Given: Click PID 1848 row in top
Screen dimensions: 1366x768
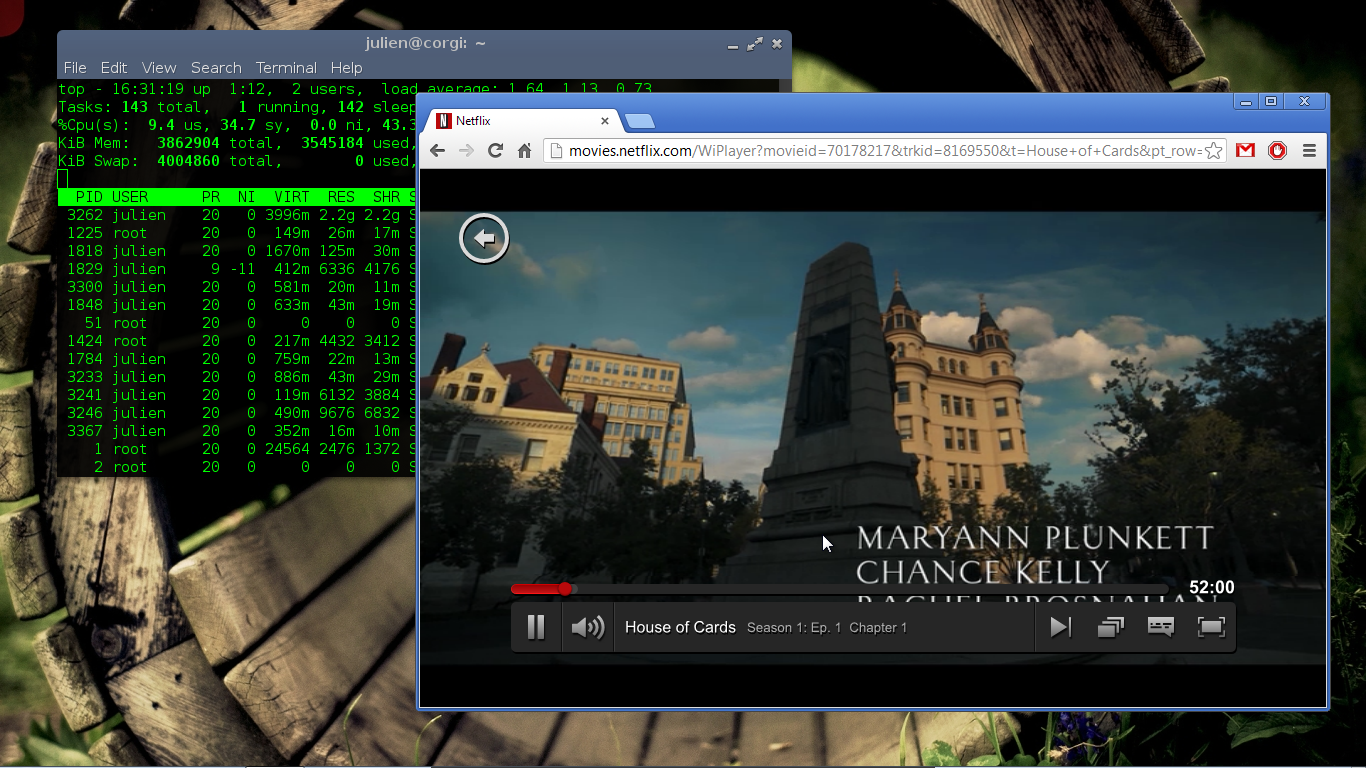Looking at the screenshot, I should pos(237,305).
